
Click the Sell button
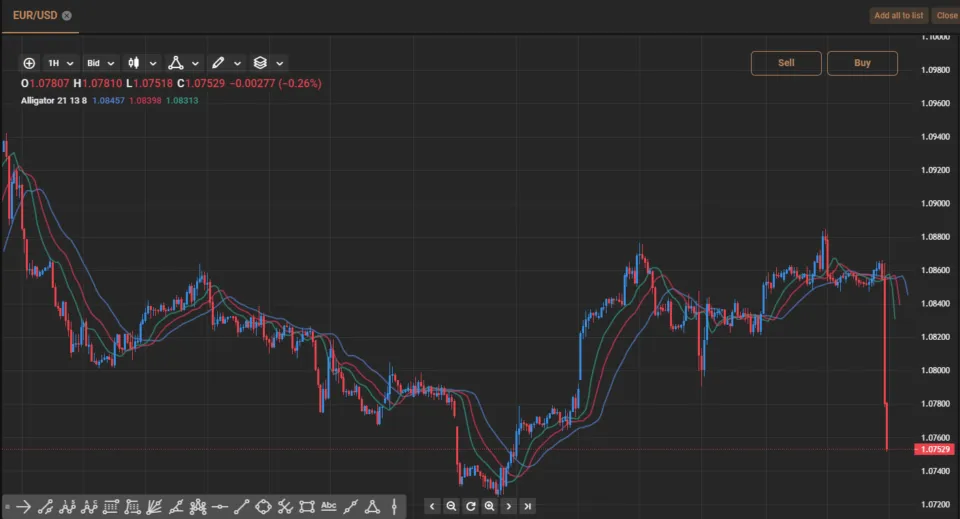(x=786, y=63)
